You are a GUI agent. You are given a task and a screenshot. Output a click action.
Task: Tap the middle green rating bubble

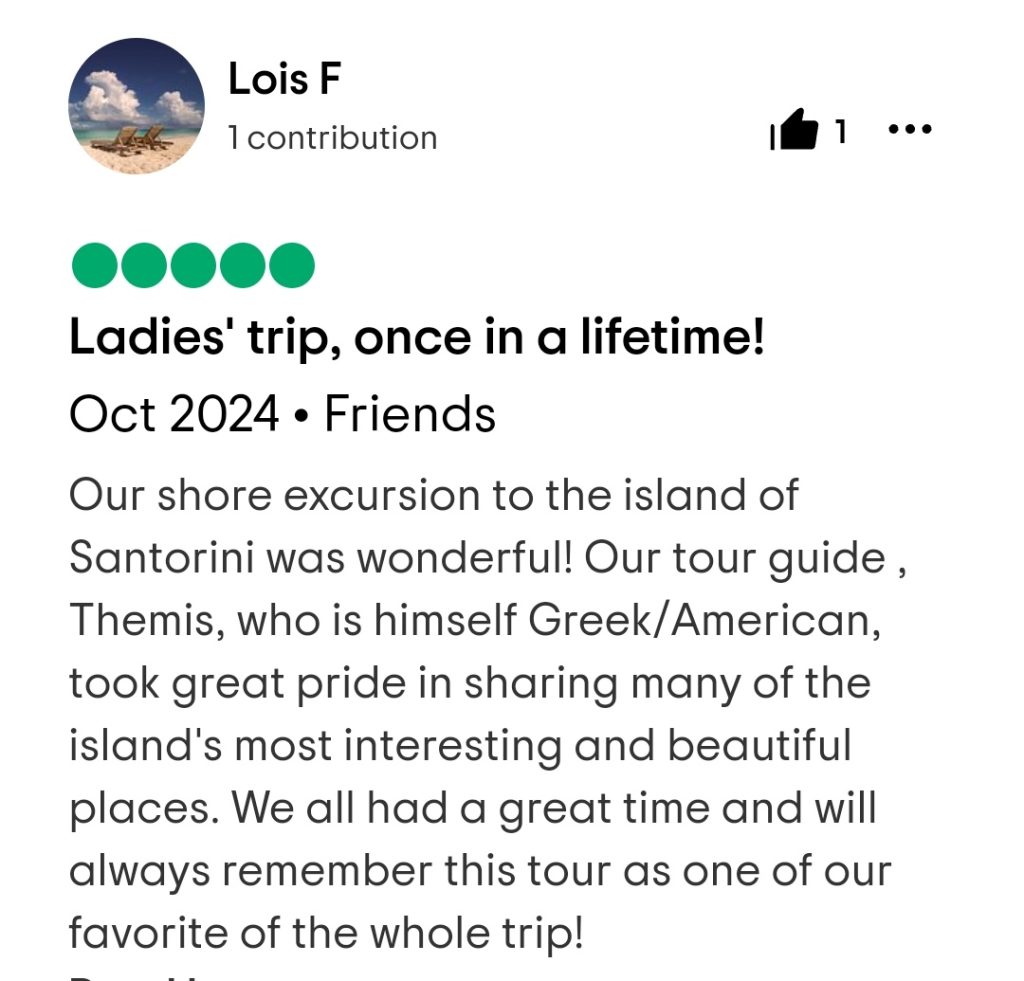coord(192,265)
